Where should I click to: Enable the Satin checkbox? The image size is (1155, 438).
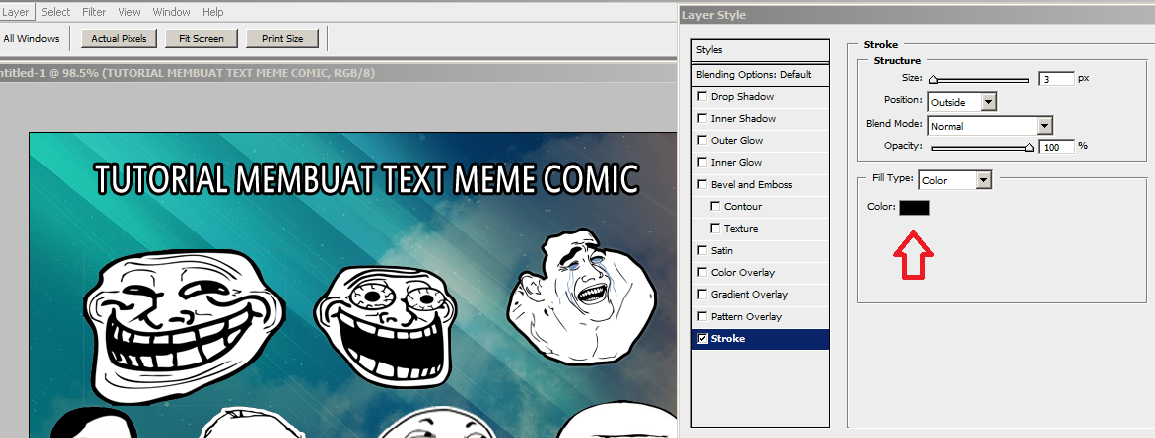click(702, 251)
